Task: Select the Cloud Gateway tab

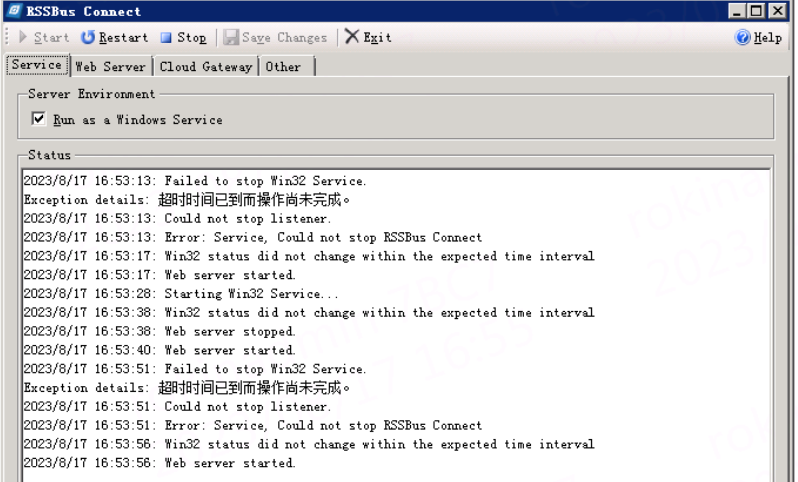Action: [x=207, y=67]
